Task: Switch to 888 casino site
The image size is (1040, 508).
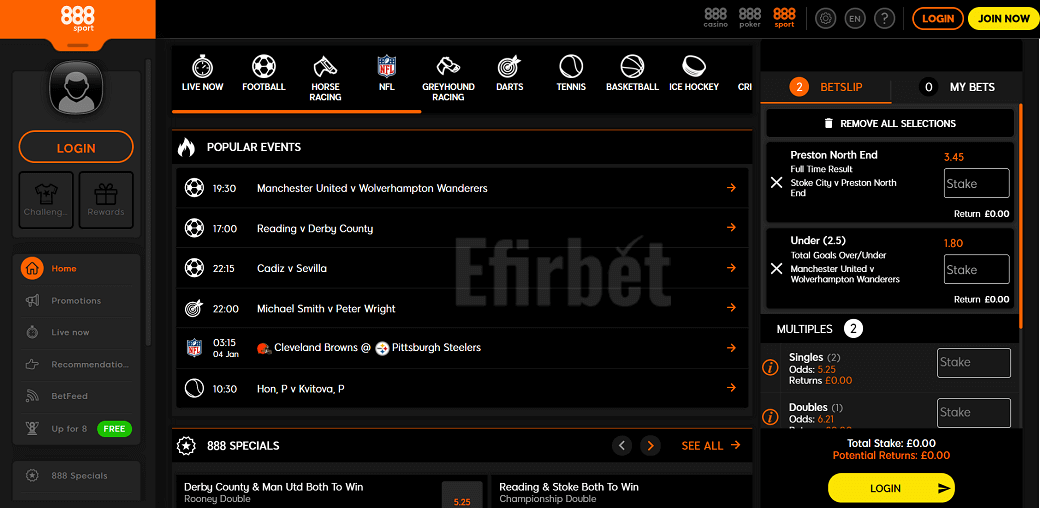Action: 716,18
